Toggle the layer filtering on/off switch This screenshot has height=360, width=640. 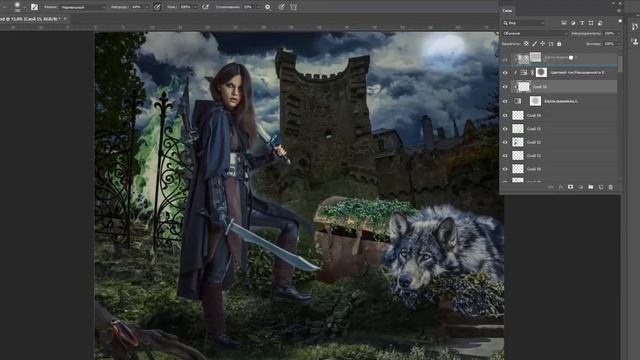pos(620,21)
